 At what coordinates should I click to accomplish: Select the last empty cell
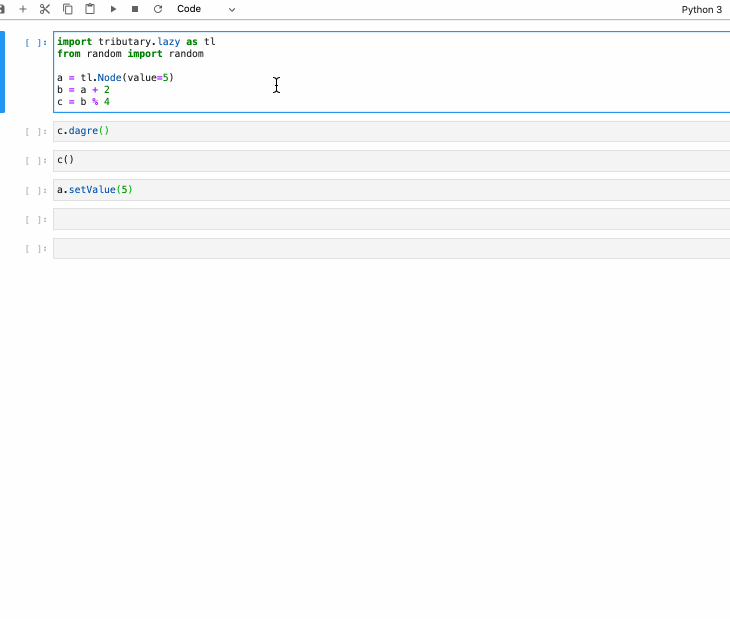tap(392, 249)
